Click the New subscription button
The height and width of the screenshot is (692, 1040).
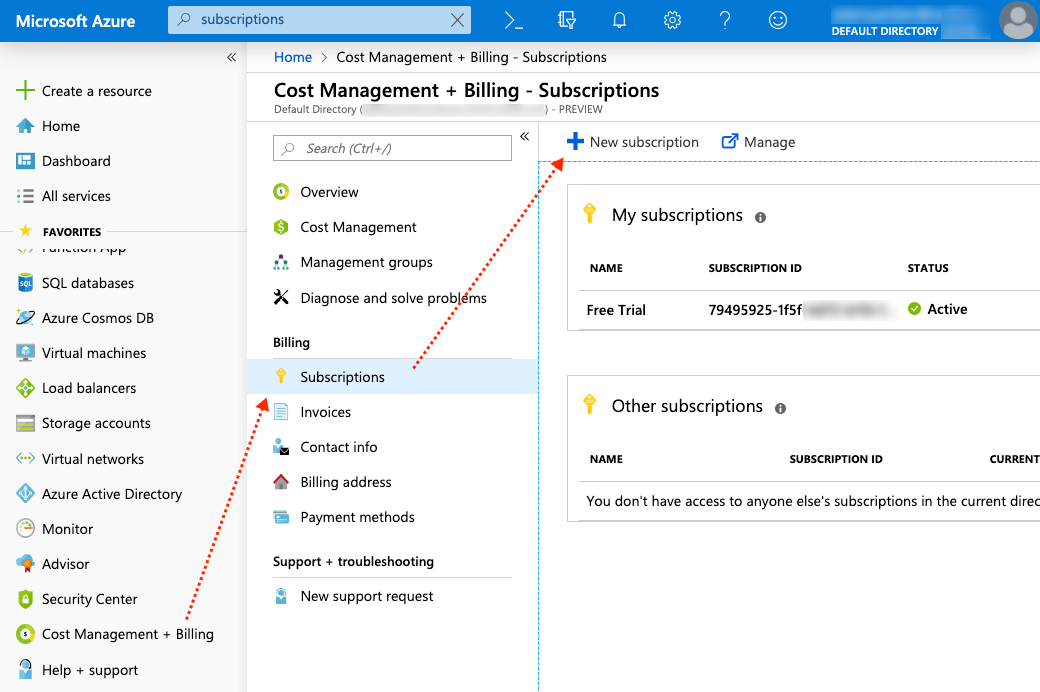[x=633, y=141]
